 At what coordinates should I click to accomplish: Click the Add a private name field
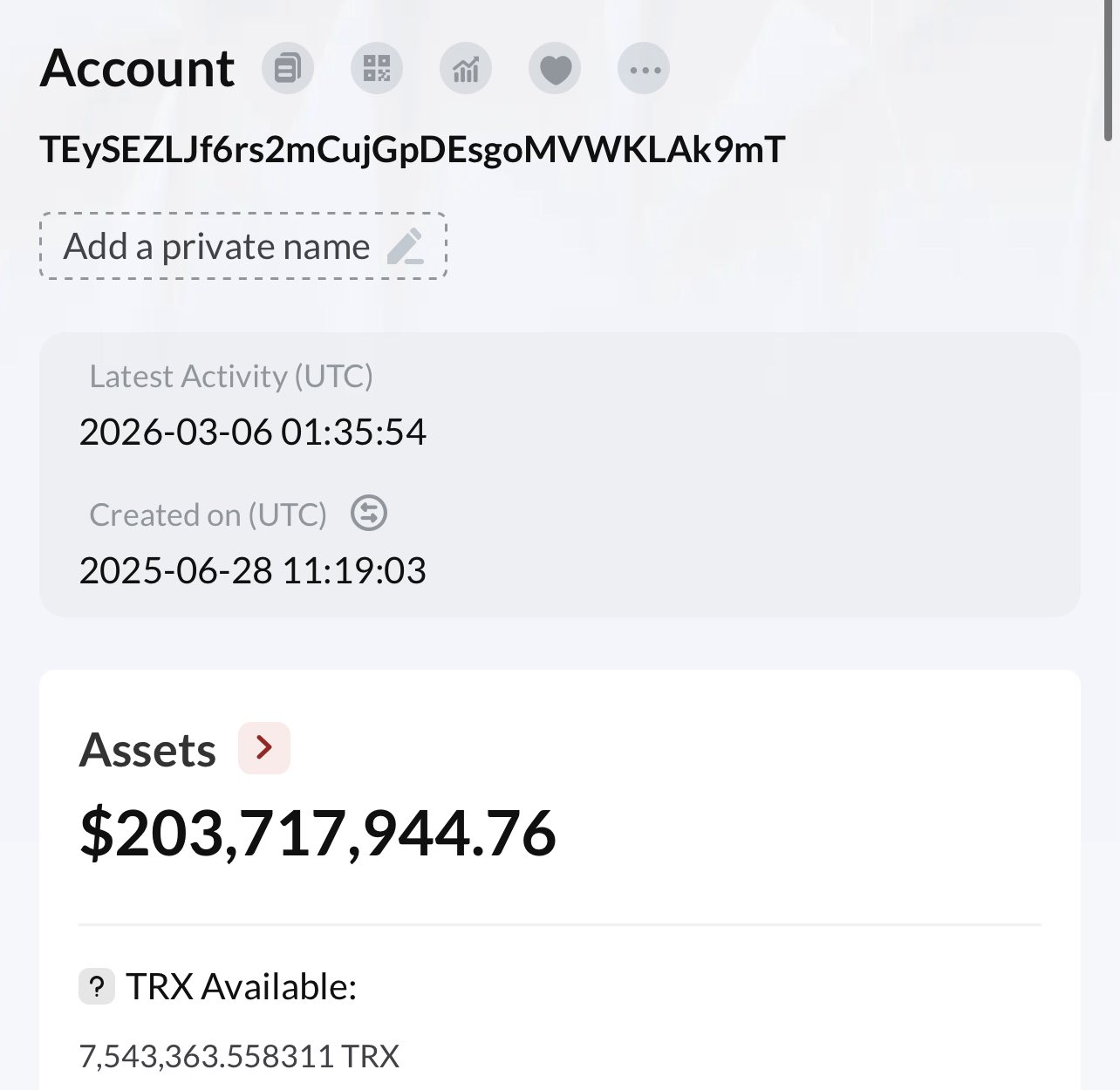coord(218,247)
